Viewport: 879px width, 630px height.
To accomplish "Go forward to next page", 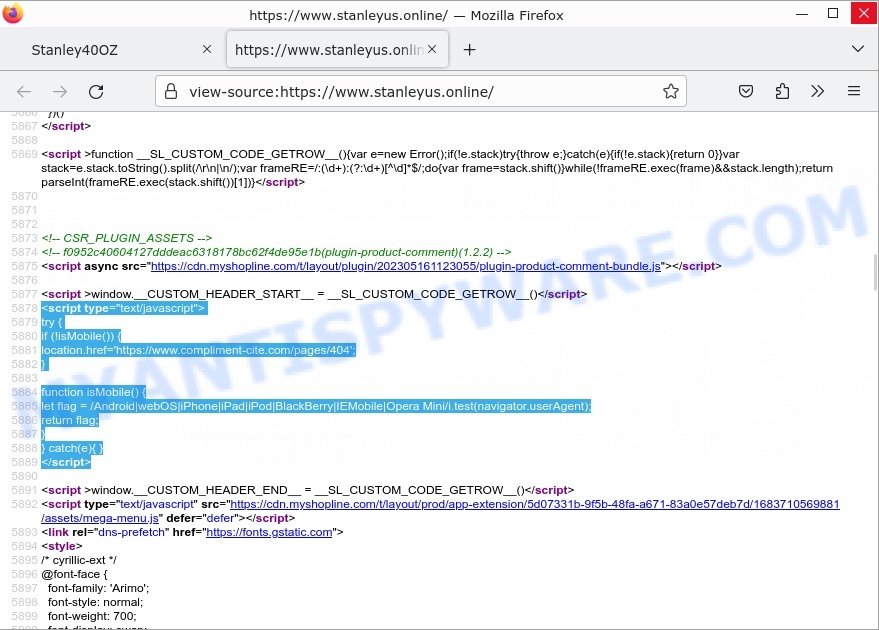I will click(60, 91).
